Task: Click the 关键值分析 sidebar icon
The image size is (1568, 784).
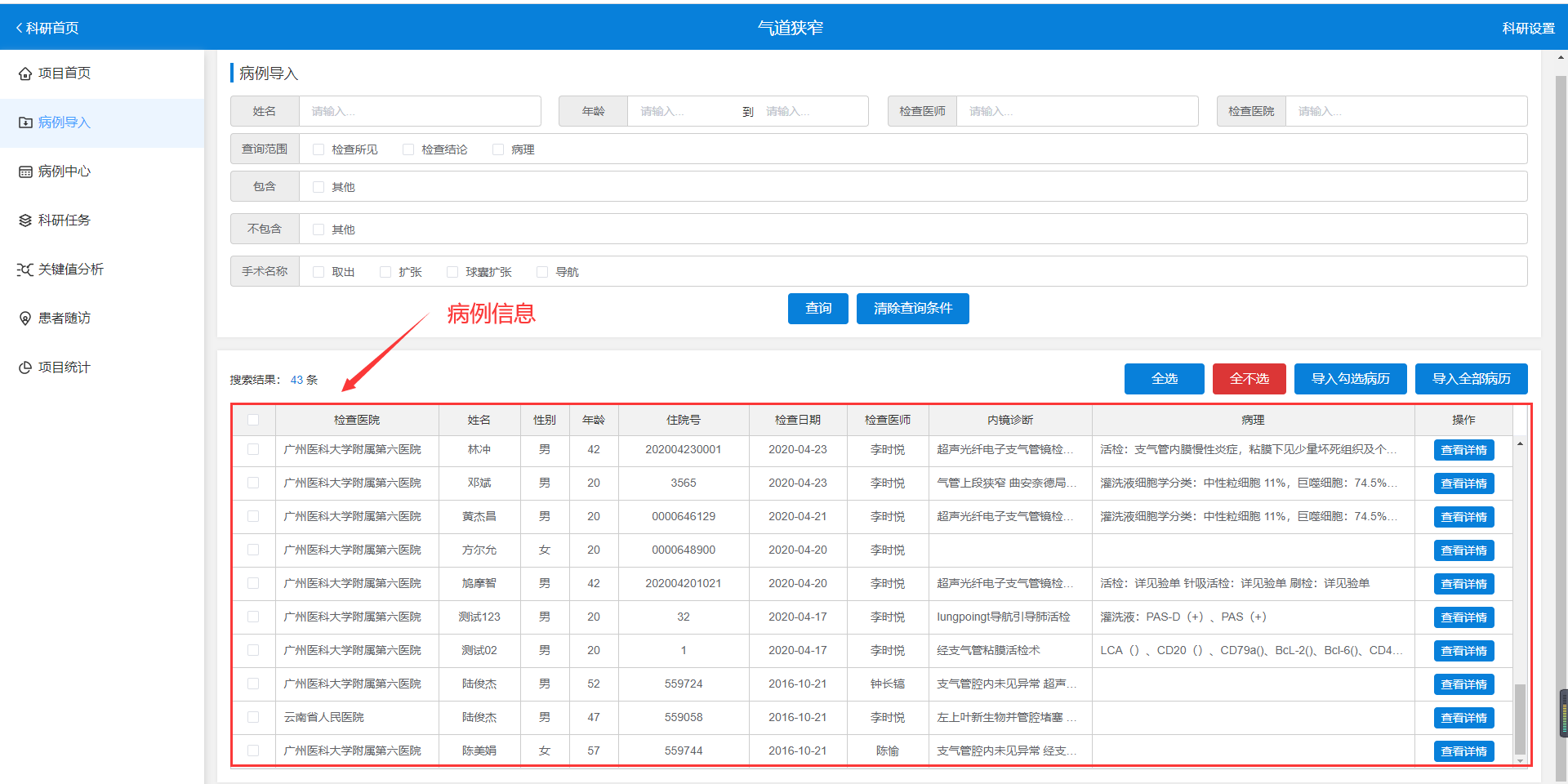Action: pos(25,269)
